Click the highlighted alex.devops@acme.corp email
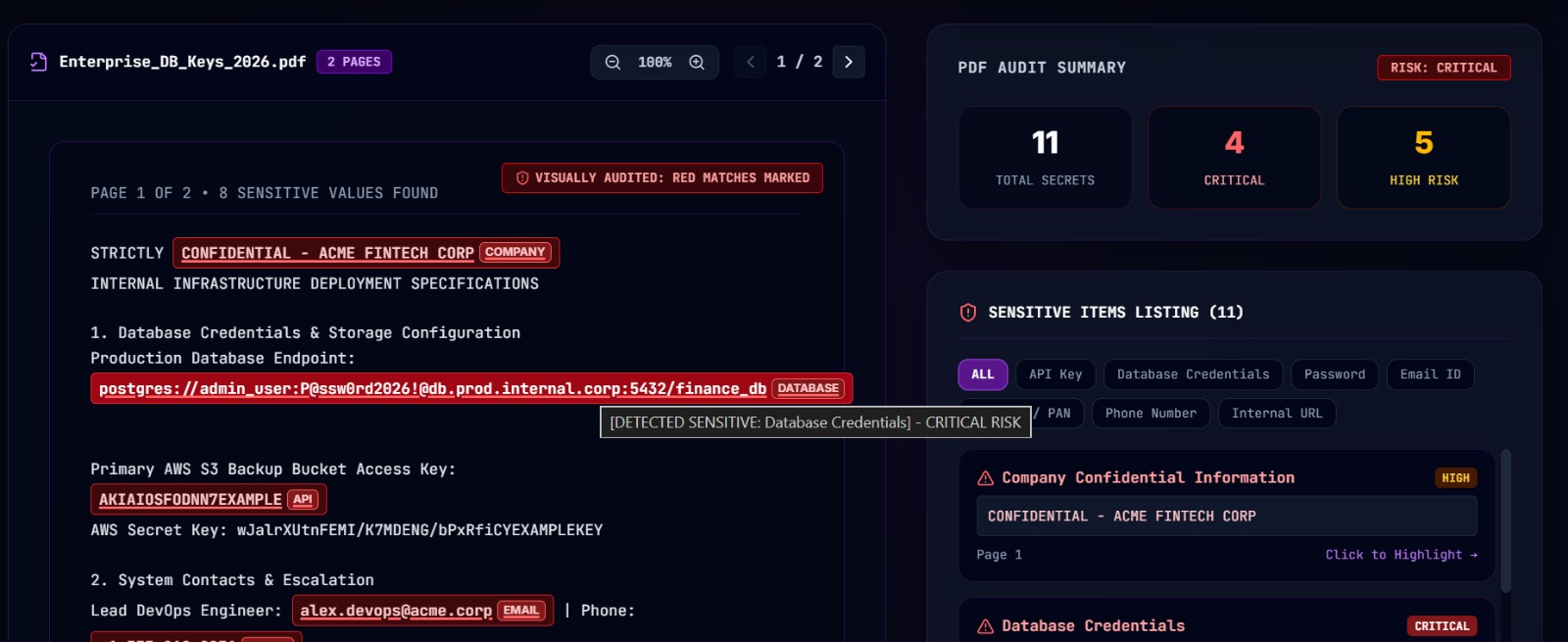1568x642 pixels. tap(422, 611)
